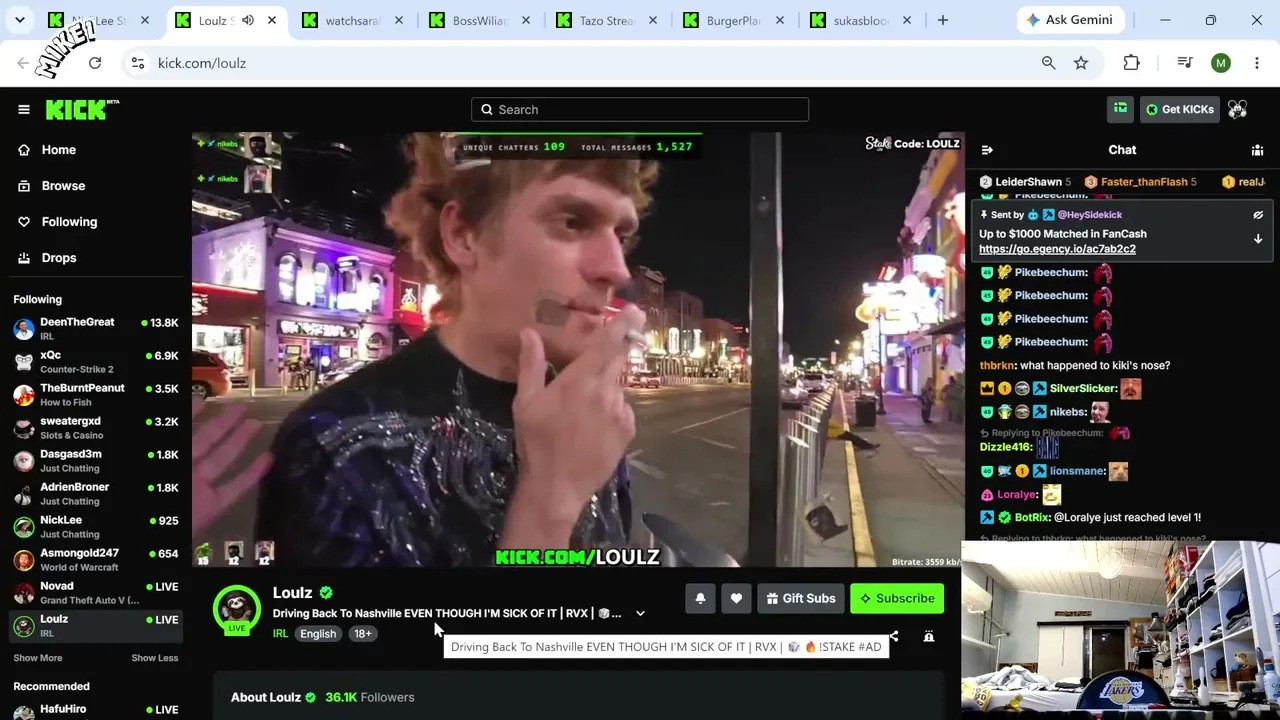
Task: Open the green rewards chest icon
Action: point(1120,109)
